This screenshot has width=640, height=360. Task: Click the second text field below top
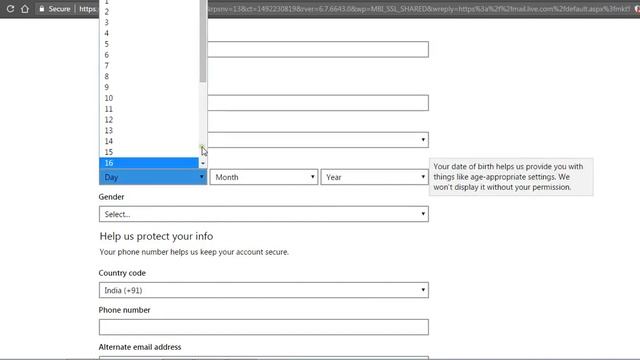pos(318,103)
